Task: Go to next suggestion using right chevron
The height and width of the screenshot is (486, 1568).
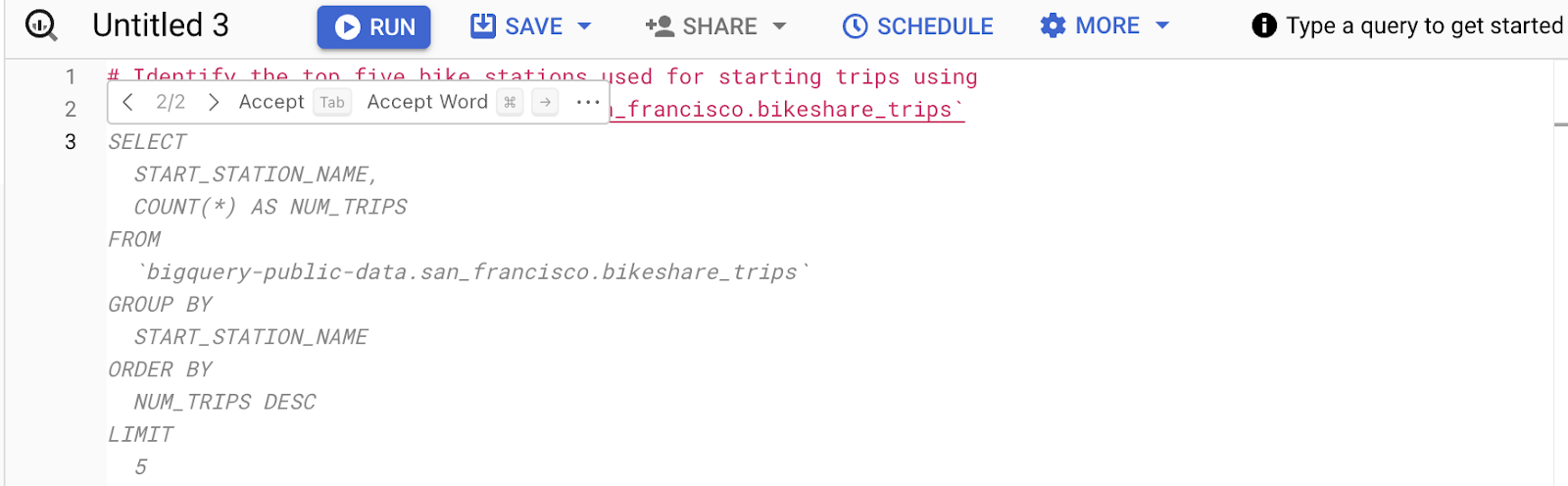Action: click(x=214, y=102)
